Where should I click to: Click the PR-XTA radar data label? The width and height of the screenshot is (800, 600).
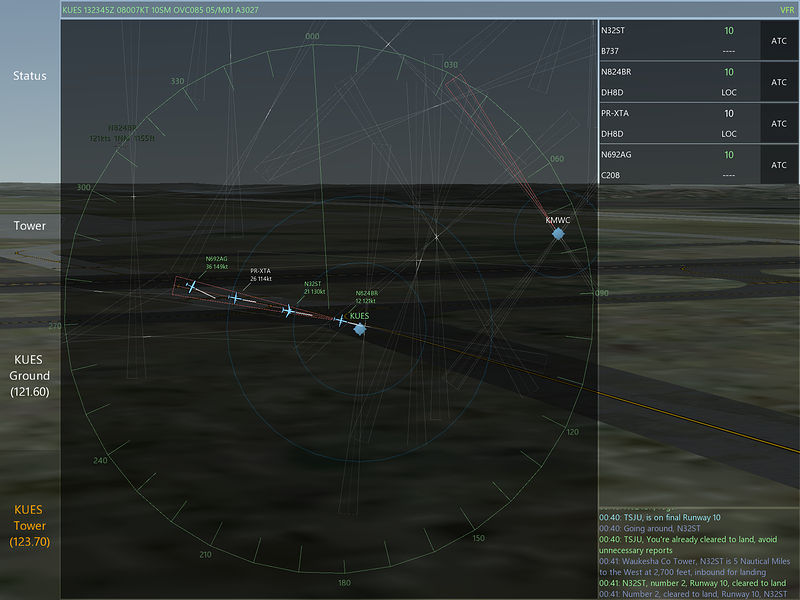(261, 275)
